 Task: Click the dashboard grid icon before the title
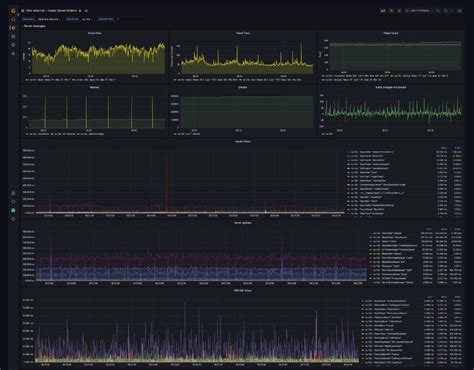[x=23, y=11]
